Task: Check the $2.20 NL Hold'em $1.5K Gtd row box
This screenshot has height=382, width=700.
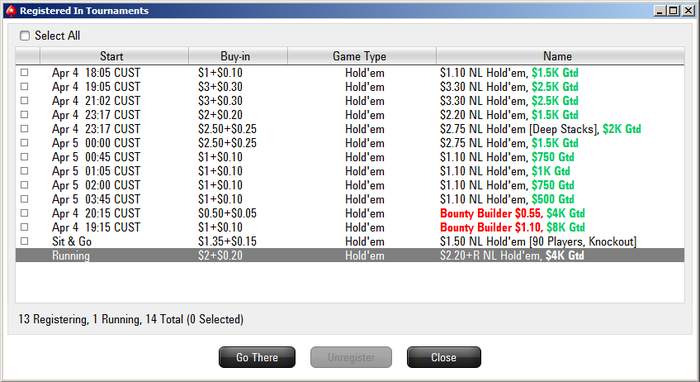Action: [24, 115]
